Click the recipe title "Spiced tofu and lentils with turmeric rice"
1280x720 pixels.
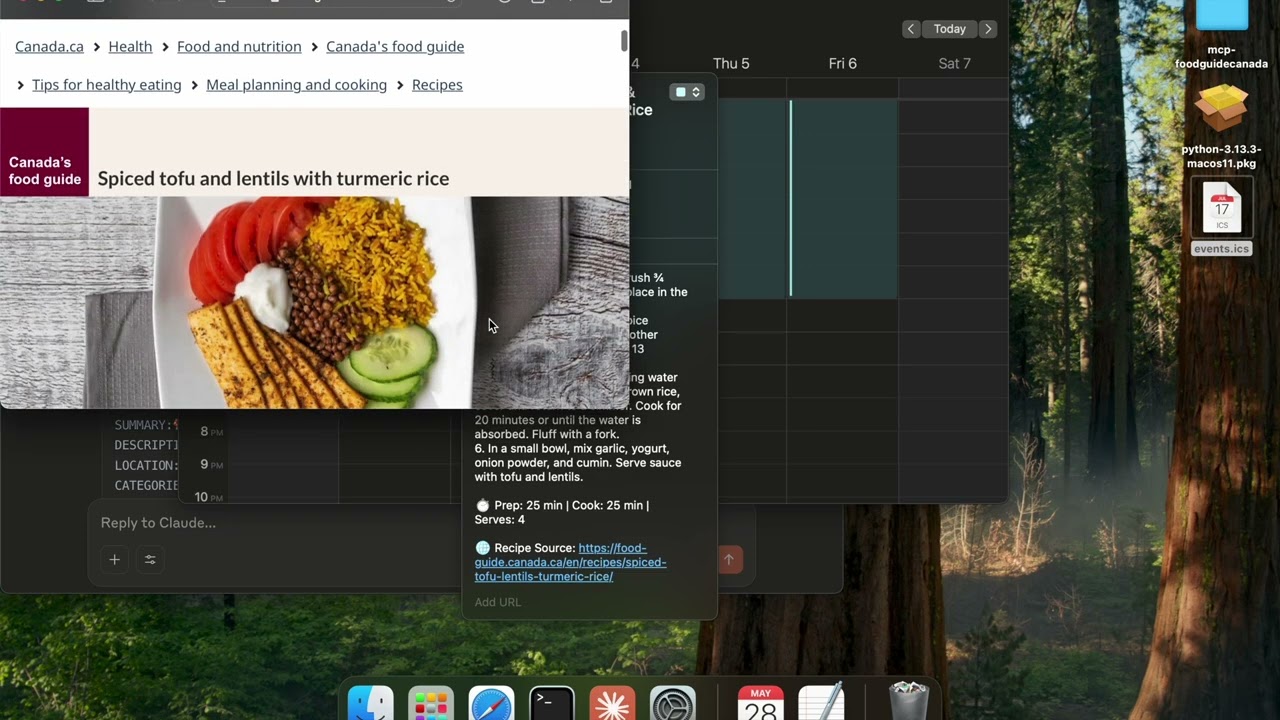[273, 179]
